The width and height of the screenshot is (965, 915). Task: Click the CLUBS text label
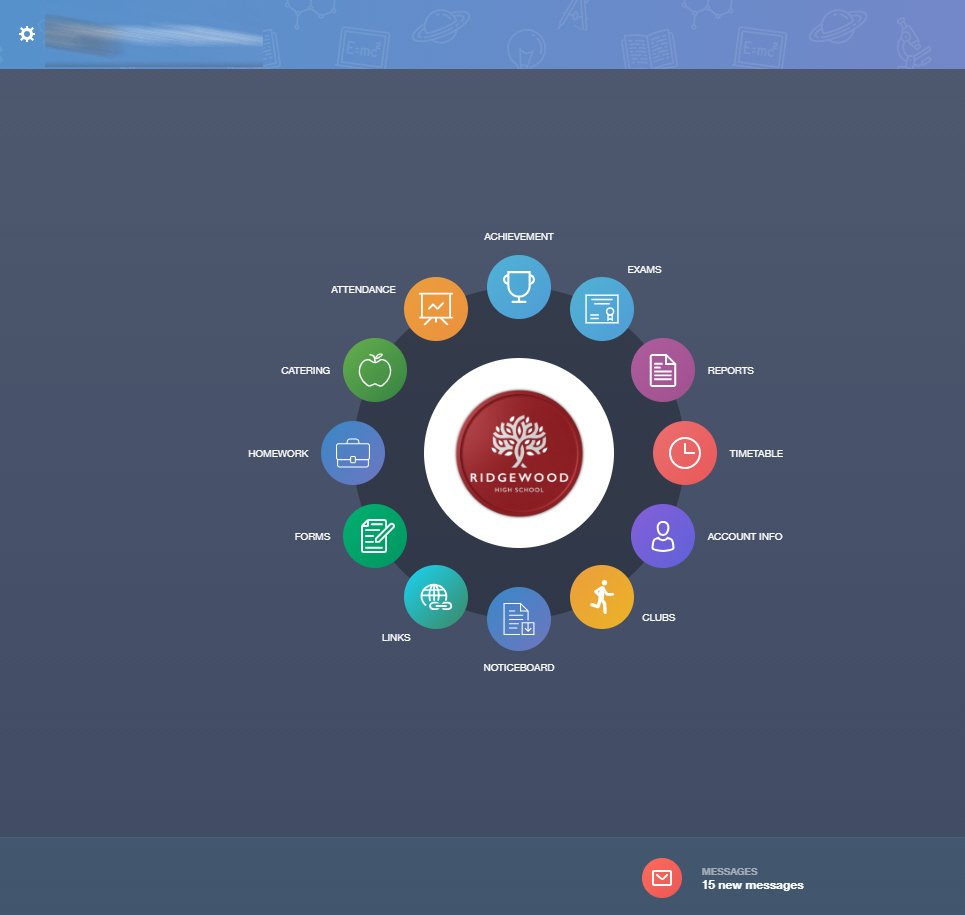click(x=659, y=617)
